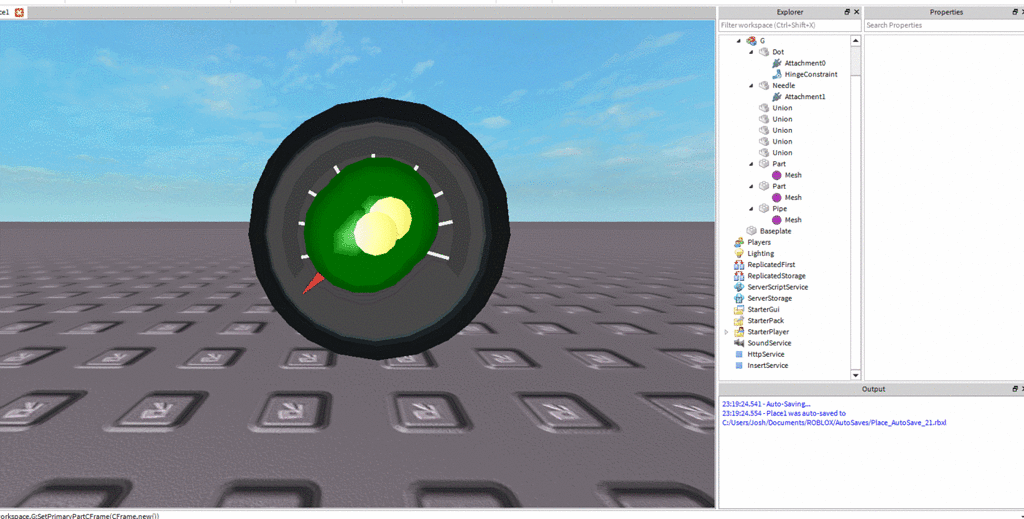
Task: Select the HingeConstraint item
Action: point(810,74)
